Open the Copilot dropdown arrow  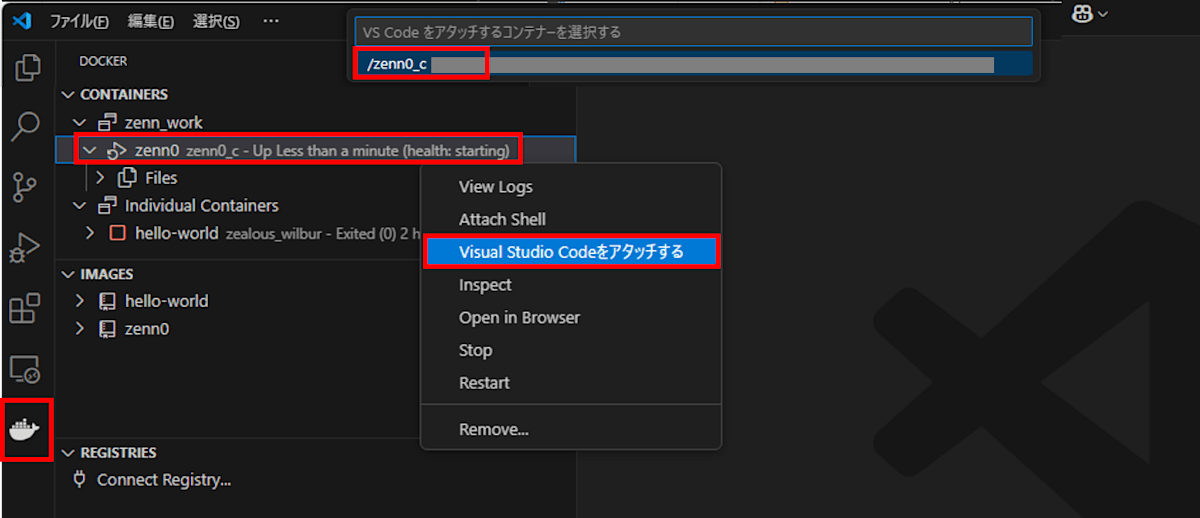point(1104,14)
